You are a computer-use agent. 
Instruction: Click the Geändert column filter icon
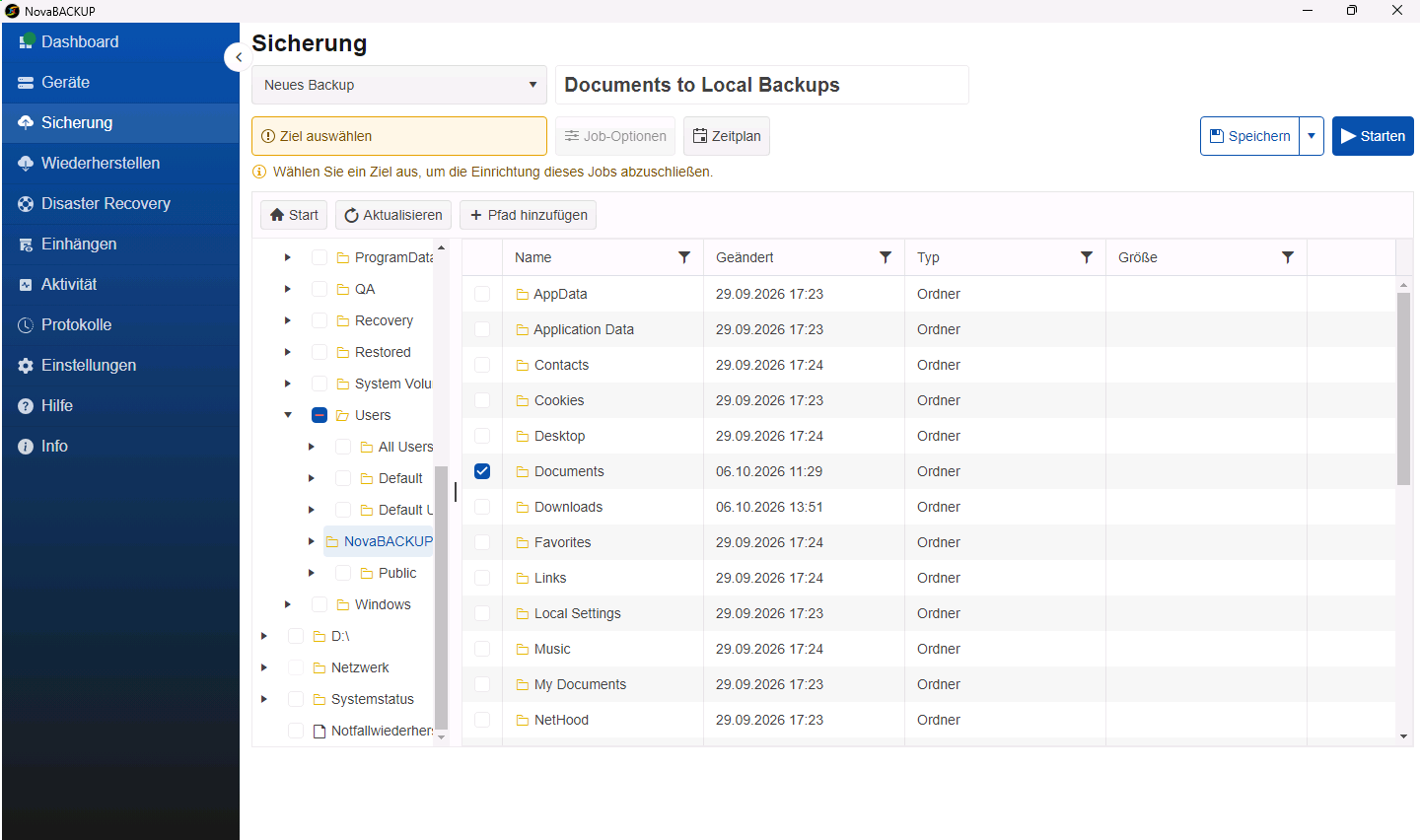coord(886,257)
